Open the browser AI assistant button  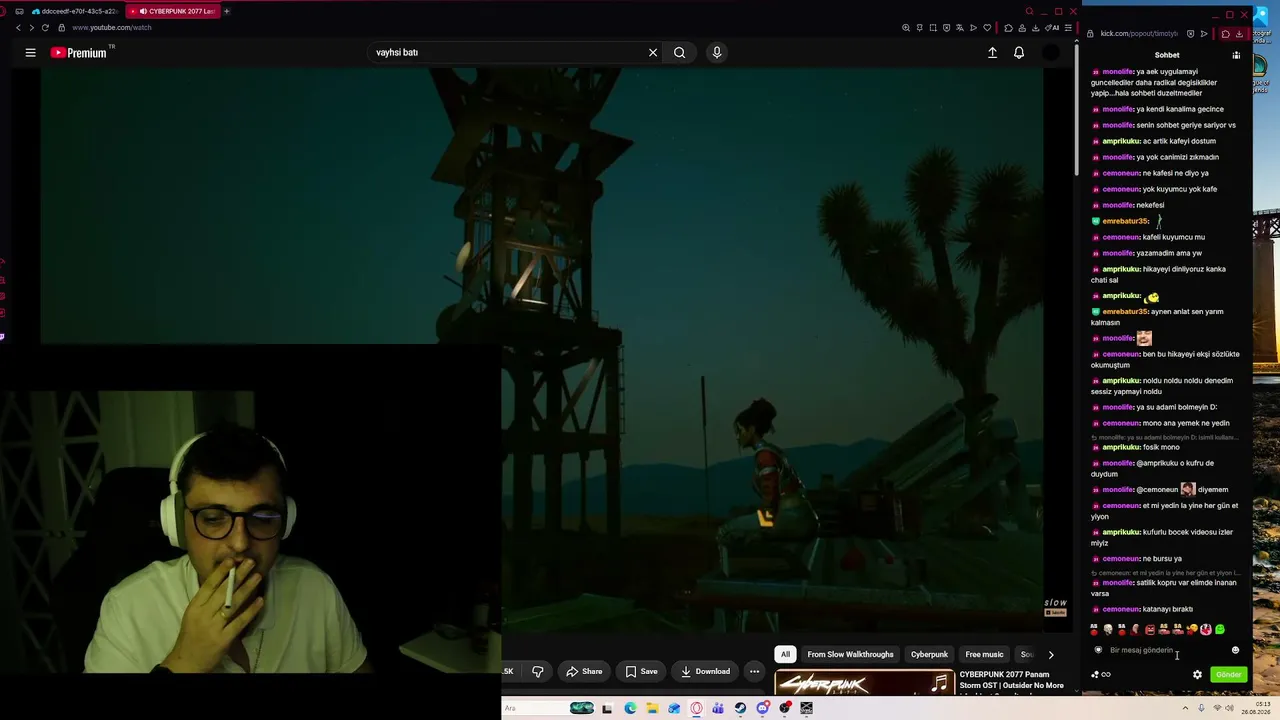pyautogui.click(x=1053, y=28)
